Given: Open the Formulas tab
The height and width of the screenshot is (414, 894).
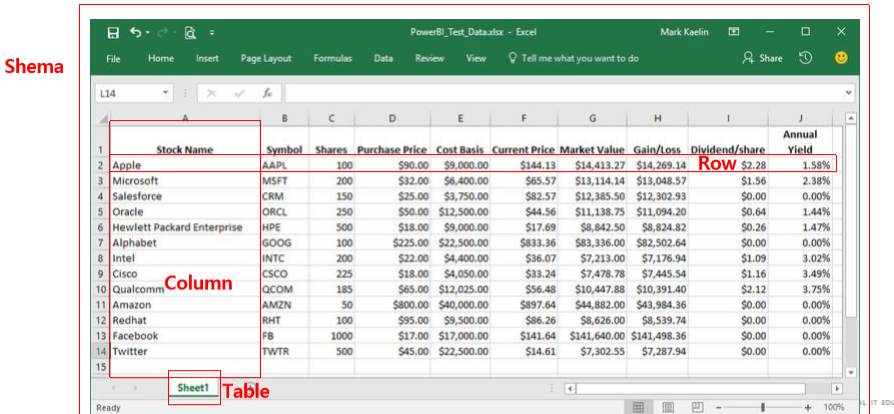Looking at the screenshot, I should (332, 58).
